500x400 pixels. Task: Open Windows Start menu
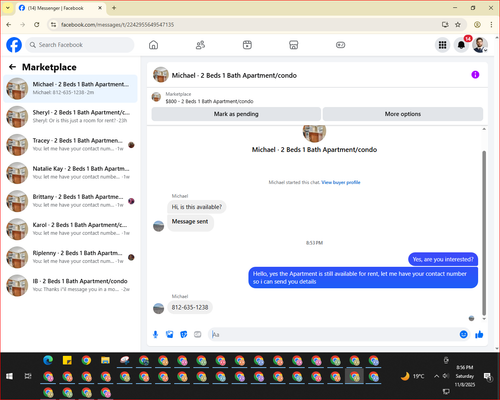pyautogui.click(x=9, y=376)
